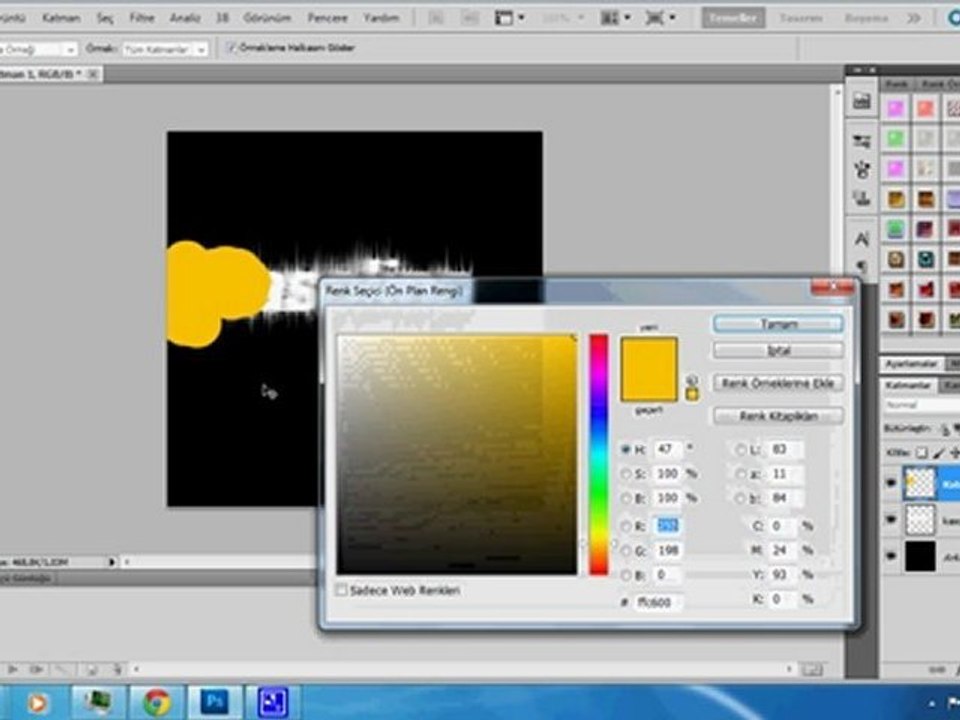Viewport: 960px width, 720px height.
Task: Open the Katman menu
Action: click(x=61, y=18)
